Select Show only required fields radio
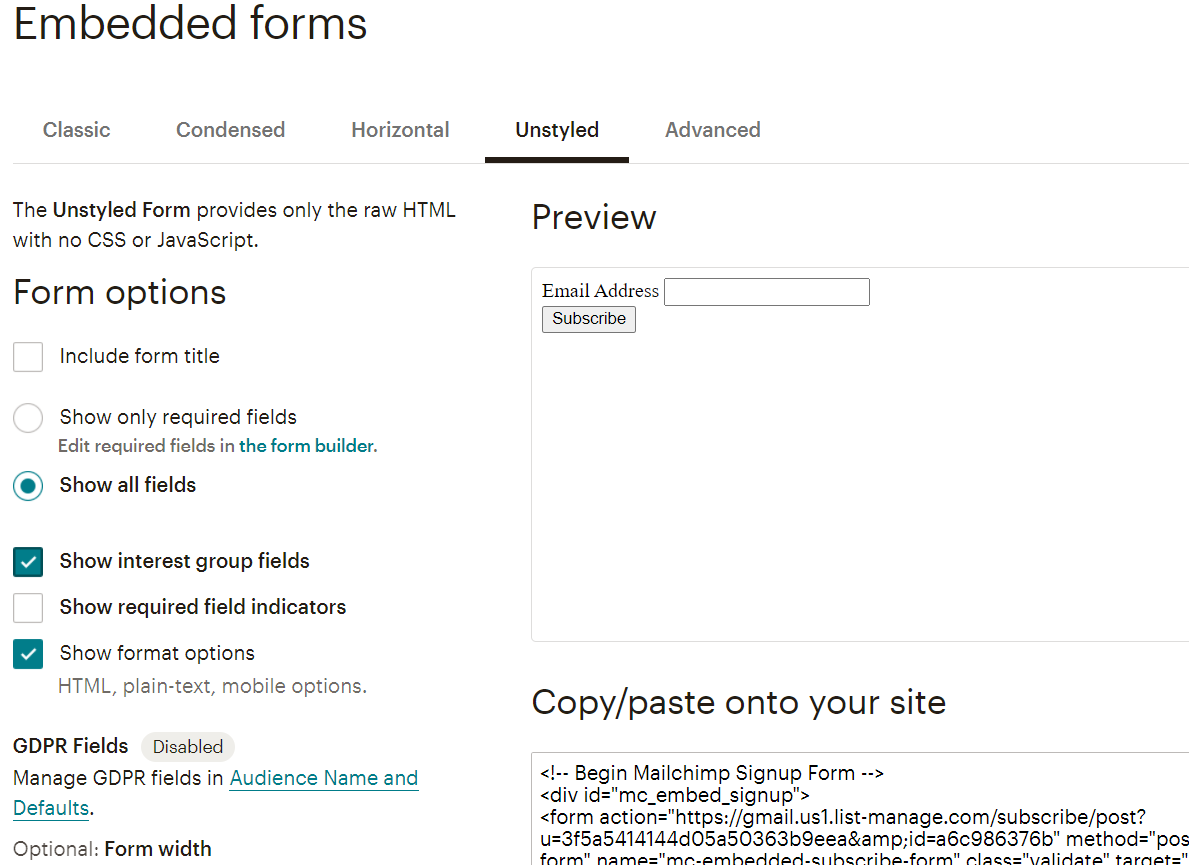 (28, 417)
